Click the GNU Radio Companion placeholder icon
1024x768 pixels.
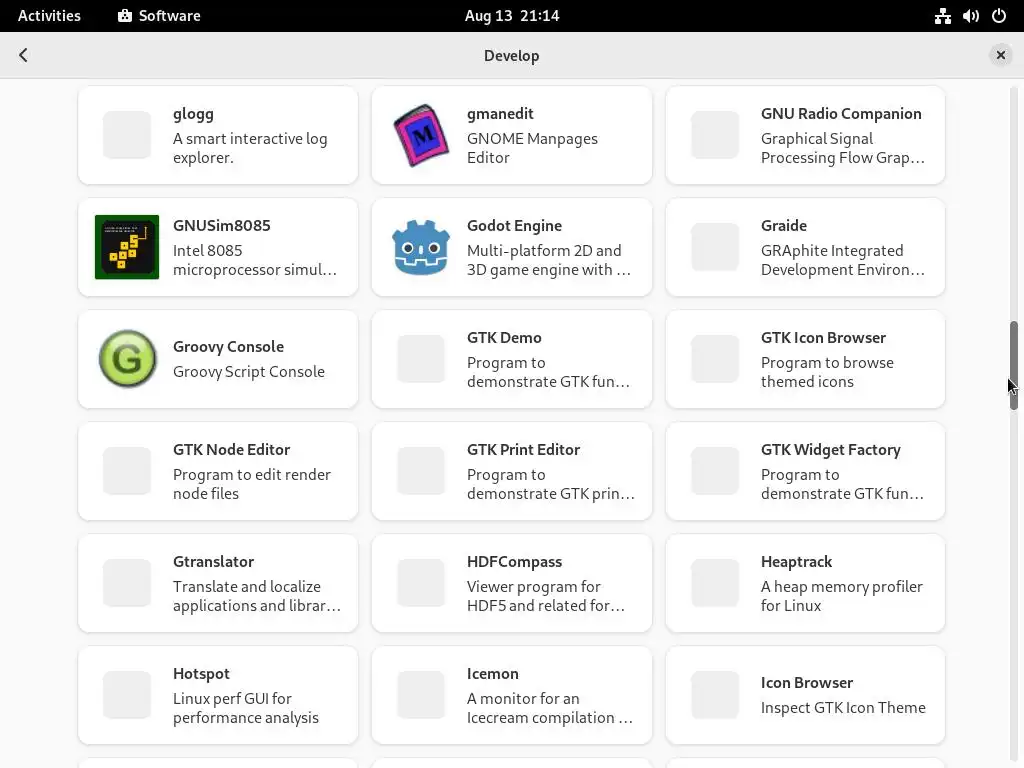[715, 135]
